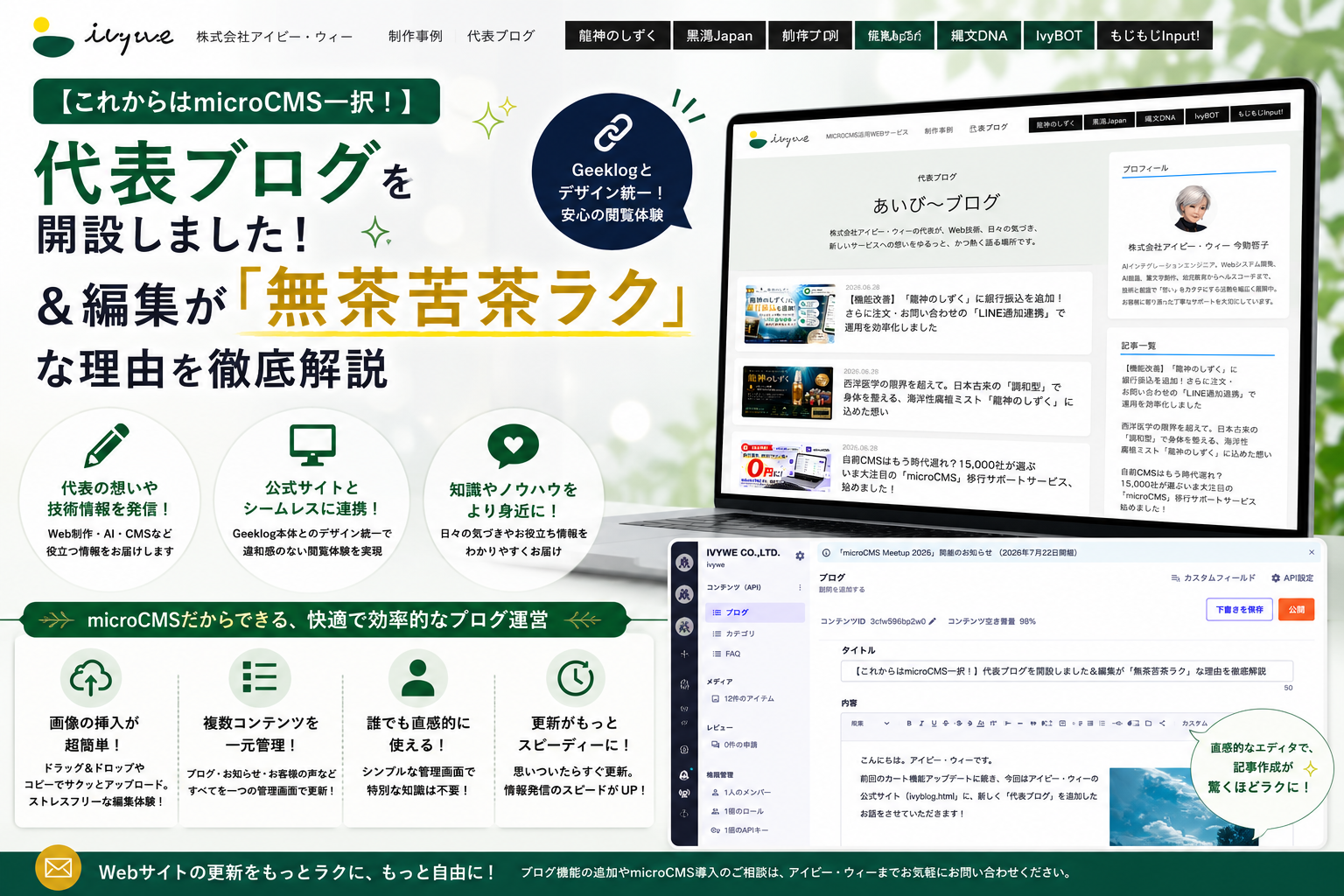
Task: Click the 記事一覧 heading in the laptop sidebar
Action: point(1138,346)
